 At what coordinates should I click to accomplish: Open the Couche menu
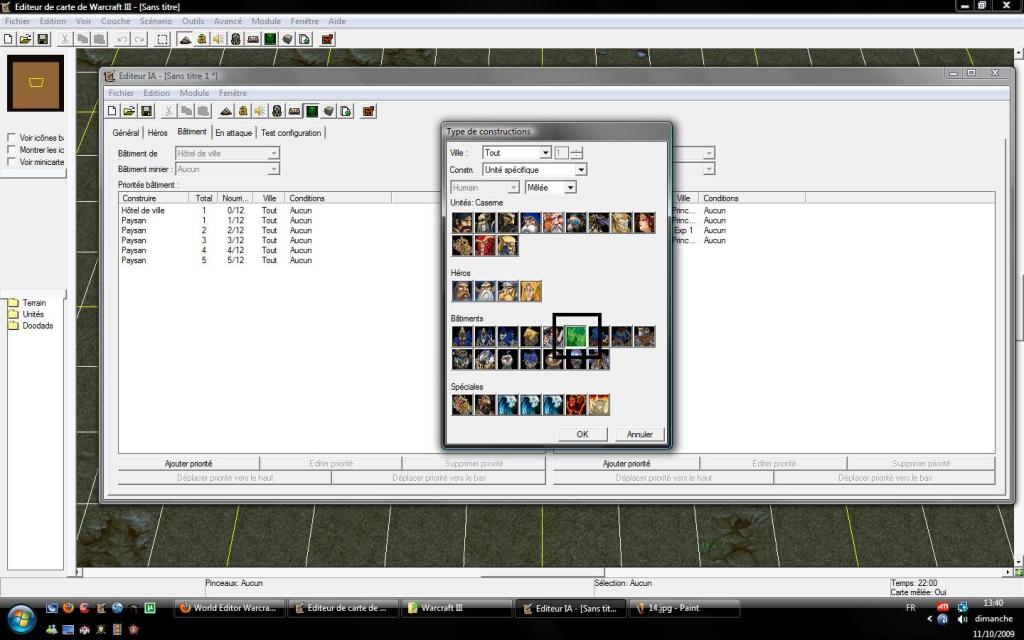[116, 21]
